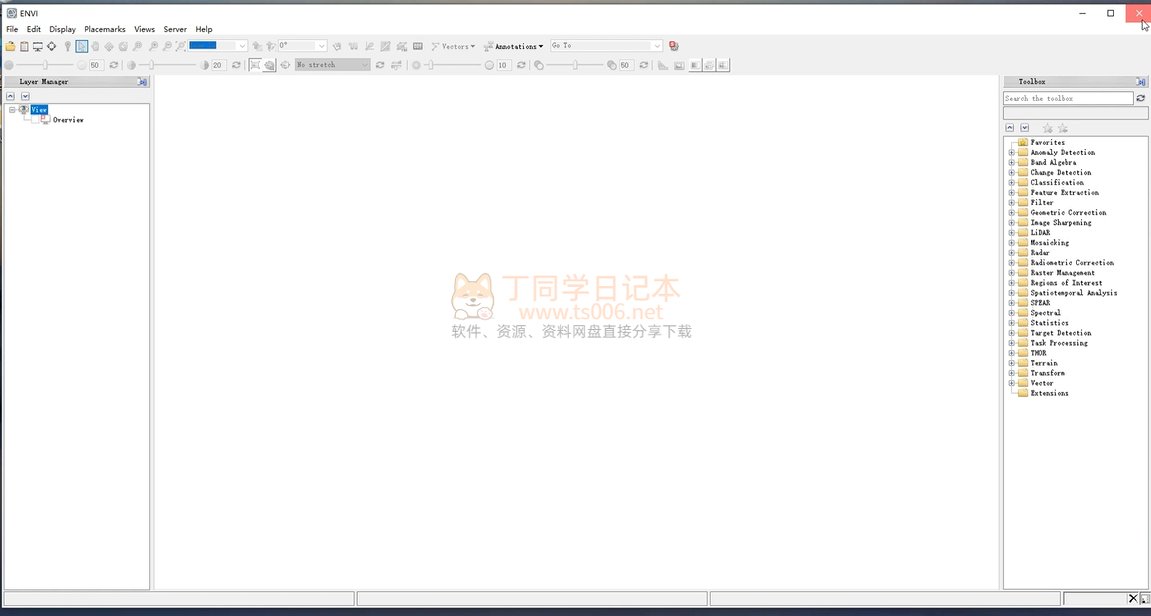Screen dimensions: 1151x616
Task: Click the grid table icon in toolbar
Action: click(x=418, y=46)
